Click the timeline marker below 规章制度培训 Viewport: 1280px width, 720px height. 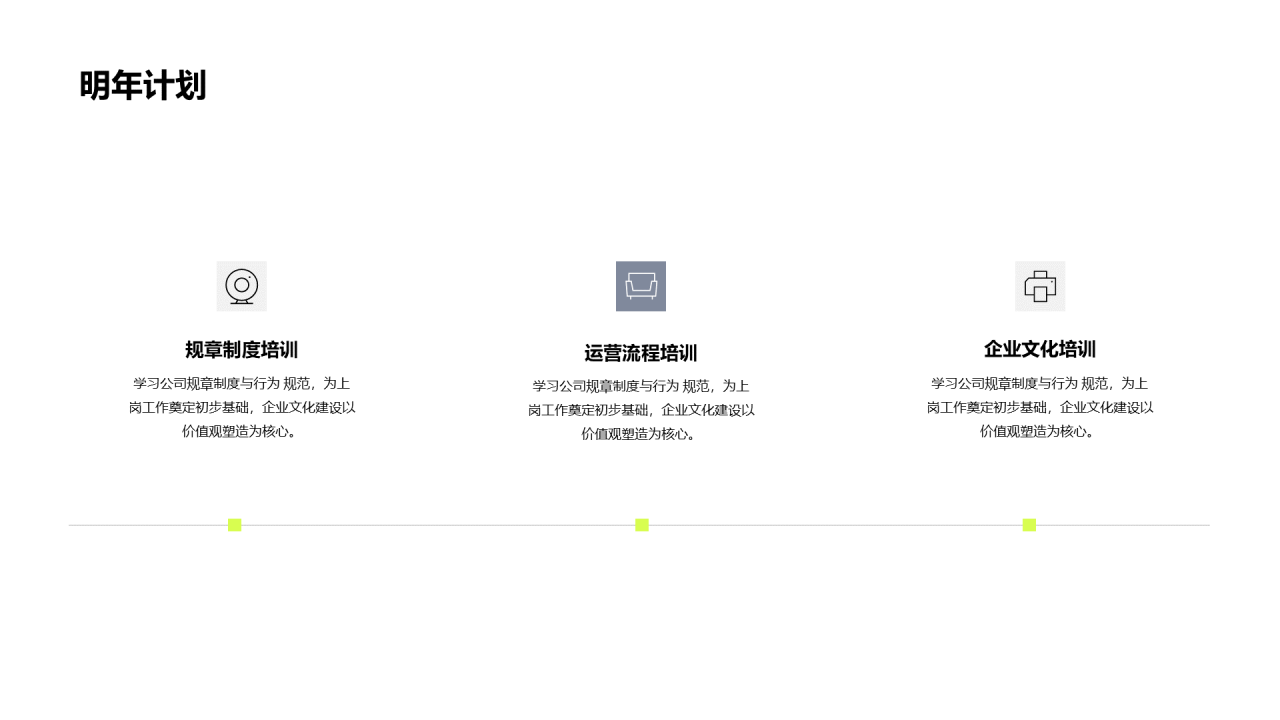(x=235, y=525)
